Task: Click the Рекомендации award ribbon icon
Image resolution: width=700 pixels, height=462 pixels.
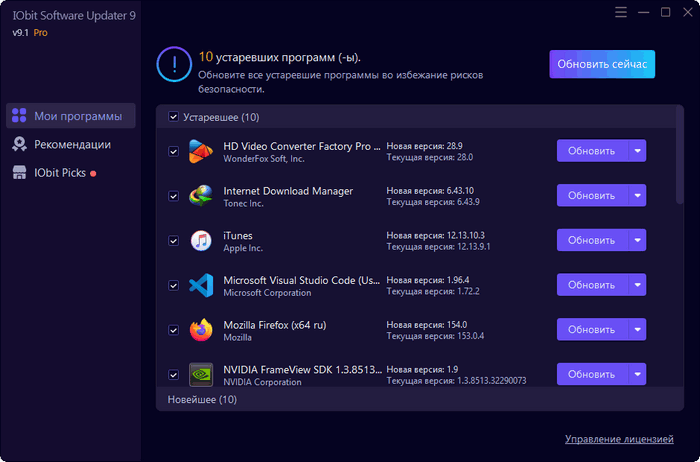Action: 19,144
